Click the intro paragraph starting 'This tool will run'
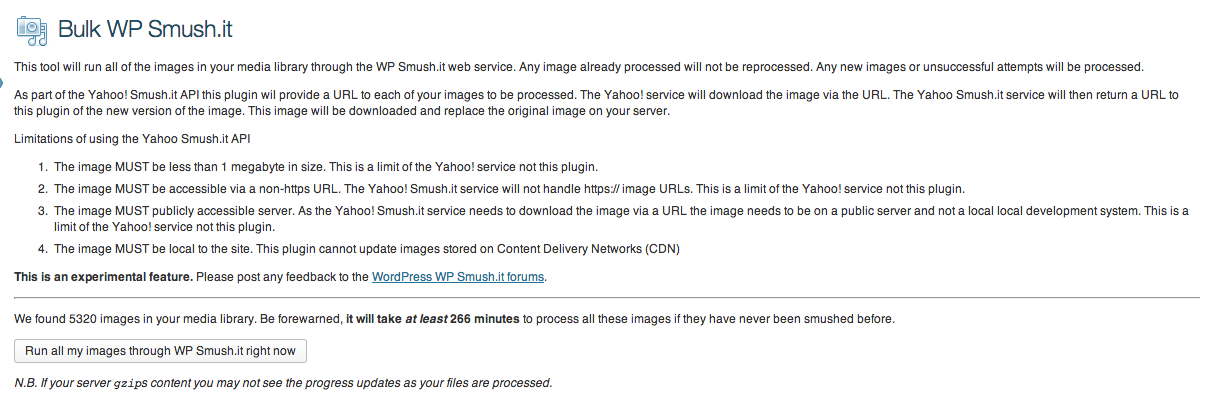Viewport: 1205px width, 399px height. click(x=578, y=67)
